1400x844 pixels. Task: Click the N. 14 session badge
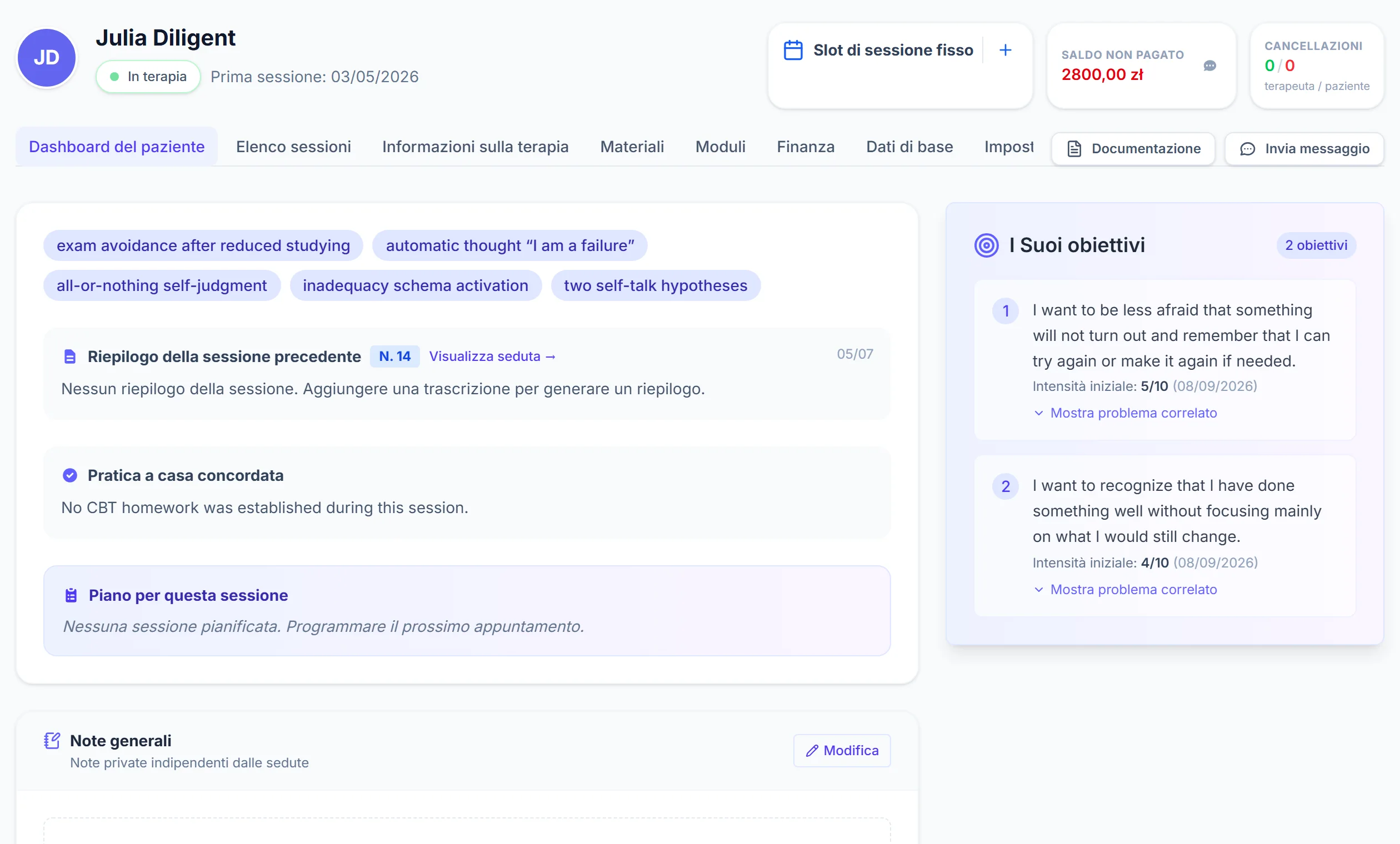[394, 356]
